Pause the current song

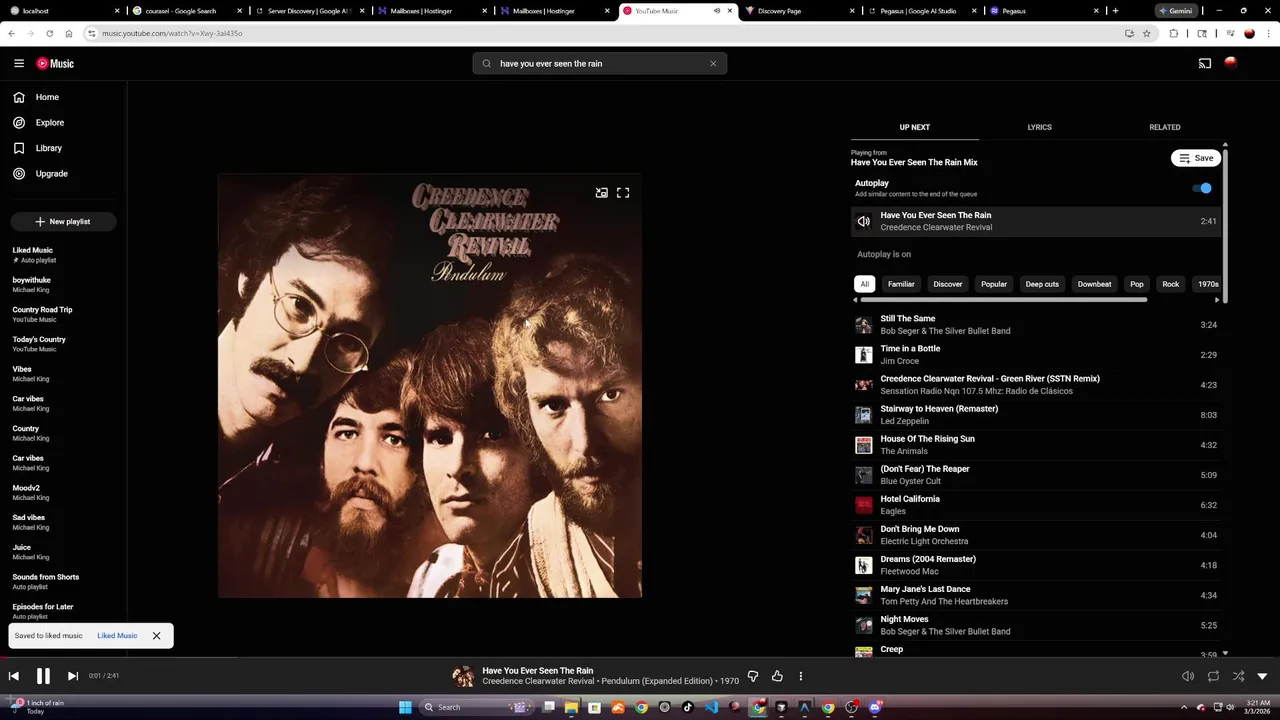pyautogui.click(x=43, y=676)
